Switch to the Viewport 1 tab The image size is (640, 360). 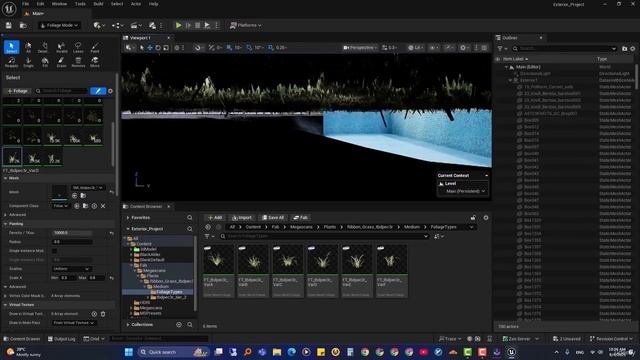tap(140, 38)
